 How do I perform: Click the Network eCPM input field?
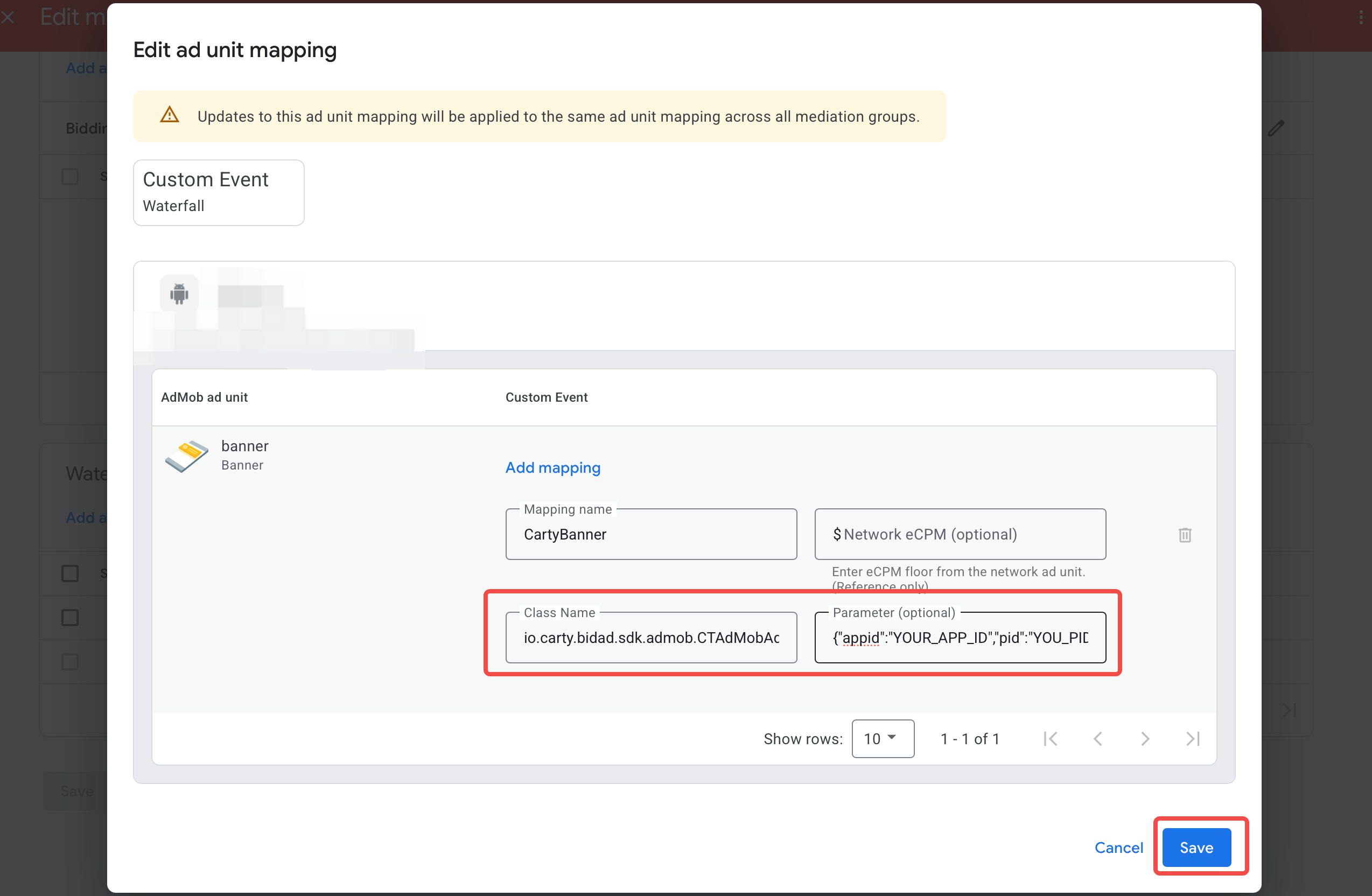[x=960, y=535]
